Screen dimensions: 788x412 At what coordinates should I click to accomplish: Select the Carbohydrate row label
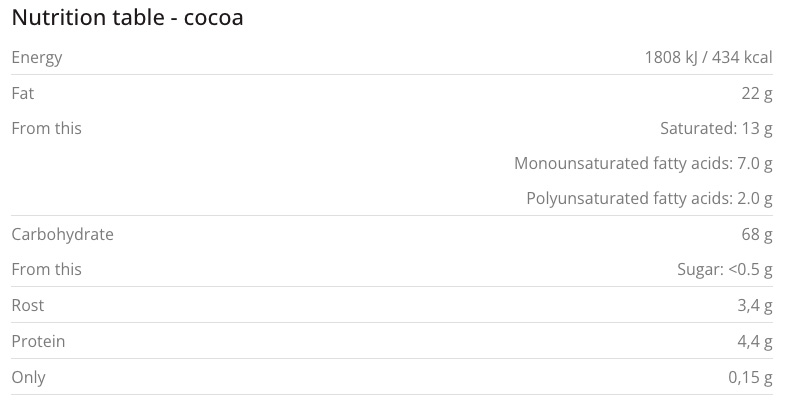tap(62, 234)
